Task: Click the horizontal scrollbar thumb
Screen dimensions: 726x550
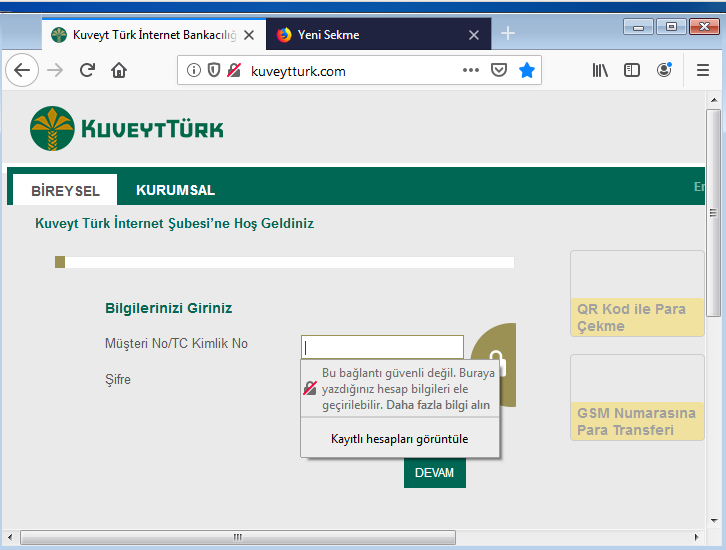Action: [238, 538]
